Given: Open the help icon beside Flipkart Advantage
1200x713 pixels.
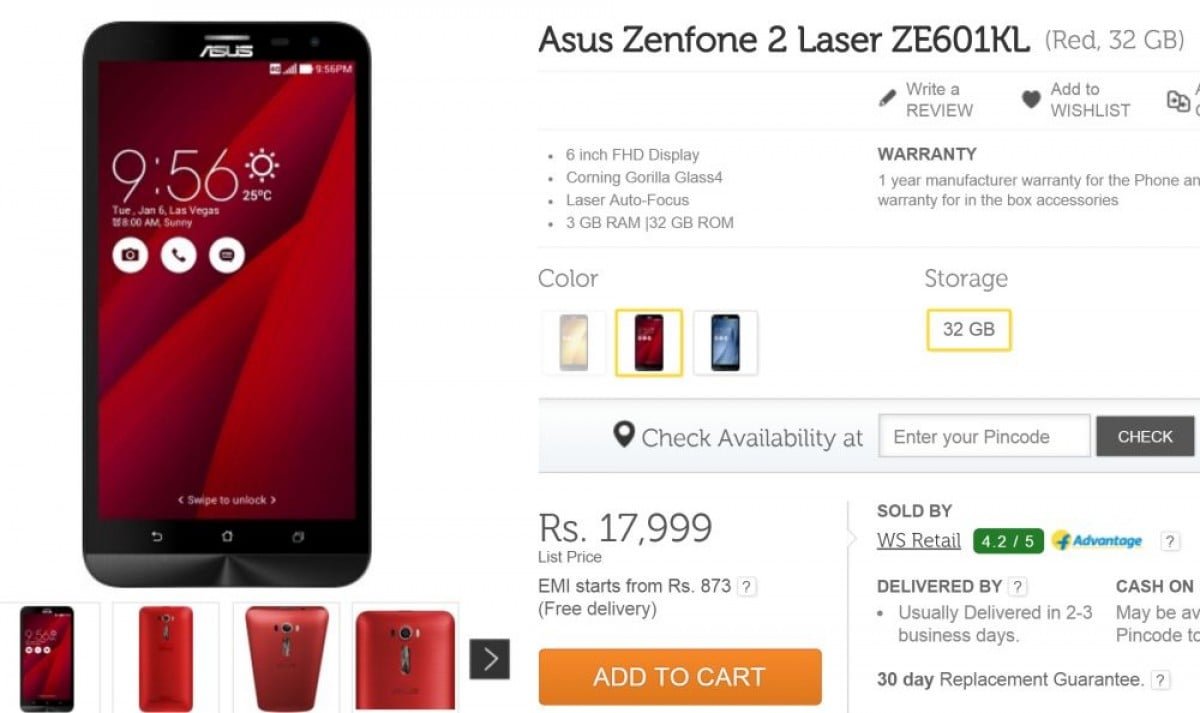Looking at the screenshot, I should (1170, 542).
